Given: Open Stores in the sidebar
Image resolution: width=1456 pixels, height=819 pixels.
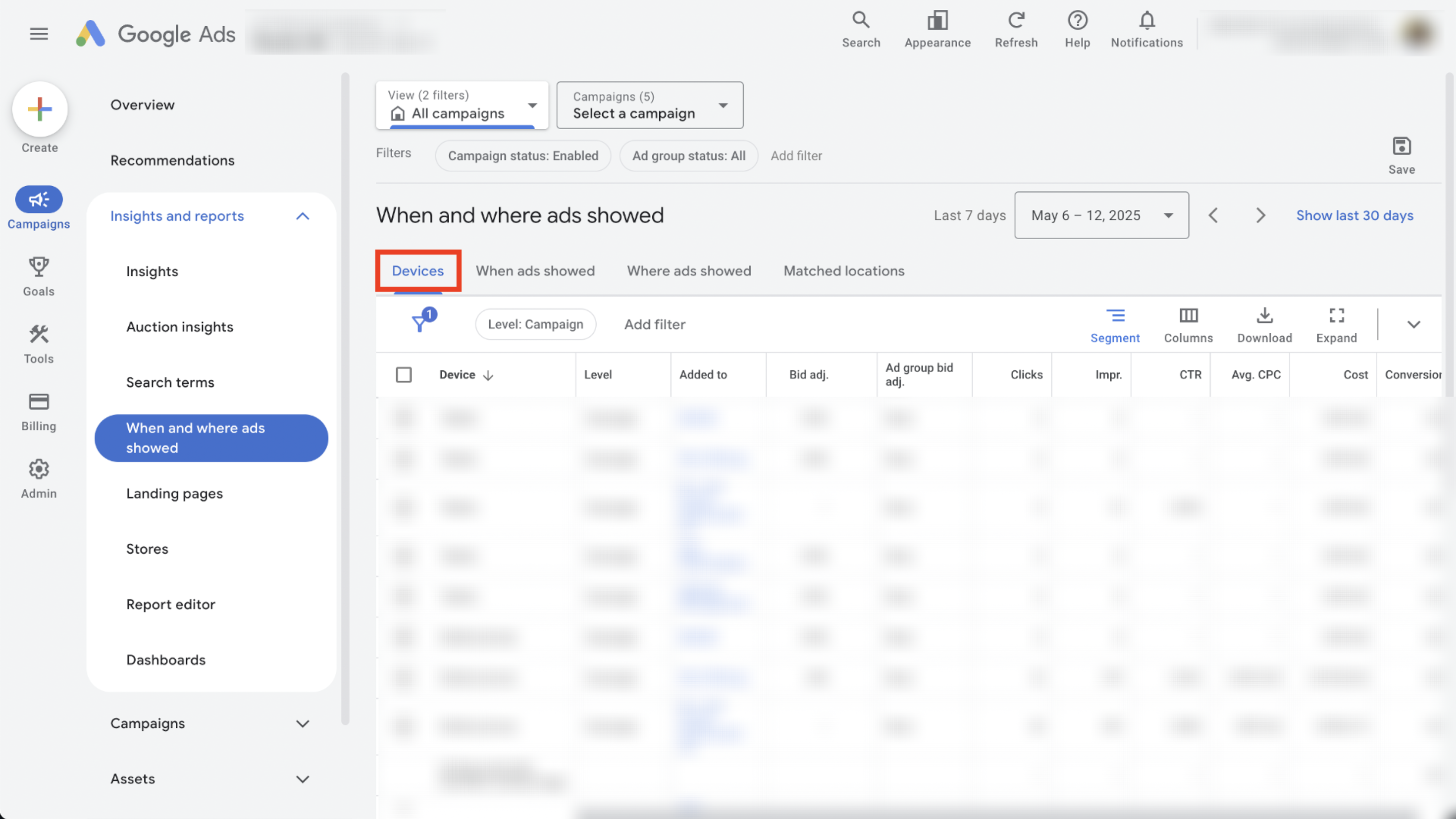Looking at the screenshot, I should (147, 549).
